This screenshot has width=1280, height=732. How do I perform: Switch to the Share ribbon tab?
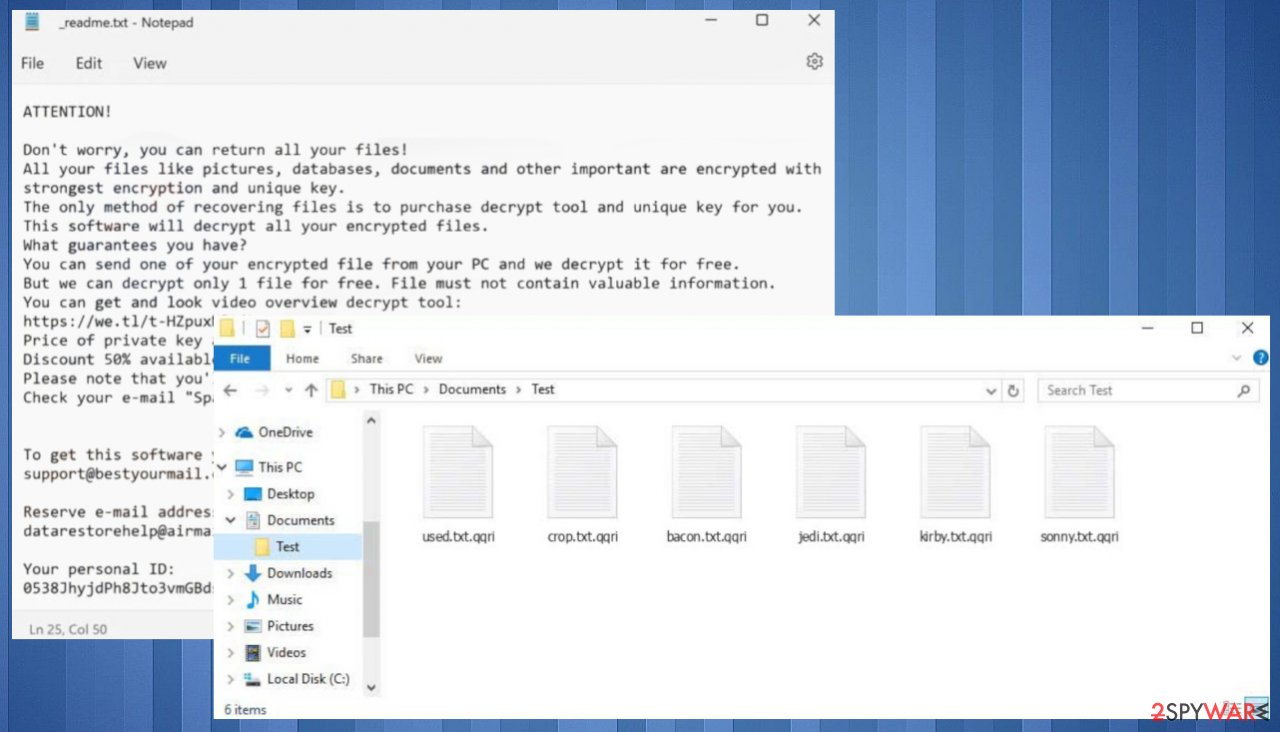point(366,358)
